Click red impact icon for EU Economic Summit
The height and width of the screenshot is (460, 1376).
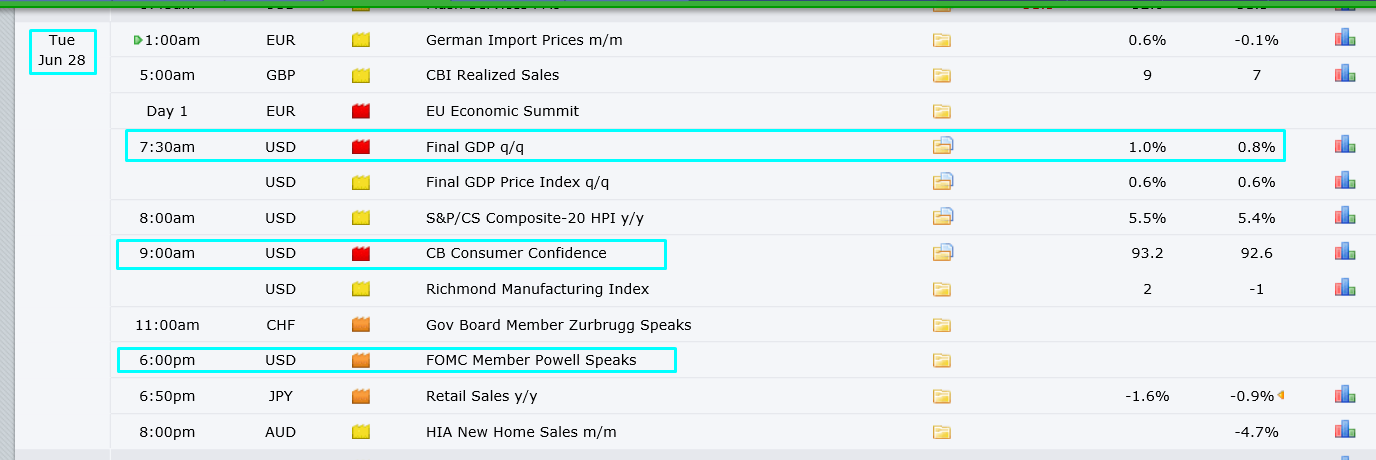pos(361,111)
